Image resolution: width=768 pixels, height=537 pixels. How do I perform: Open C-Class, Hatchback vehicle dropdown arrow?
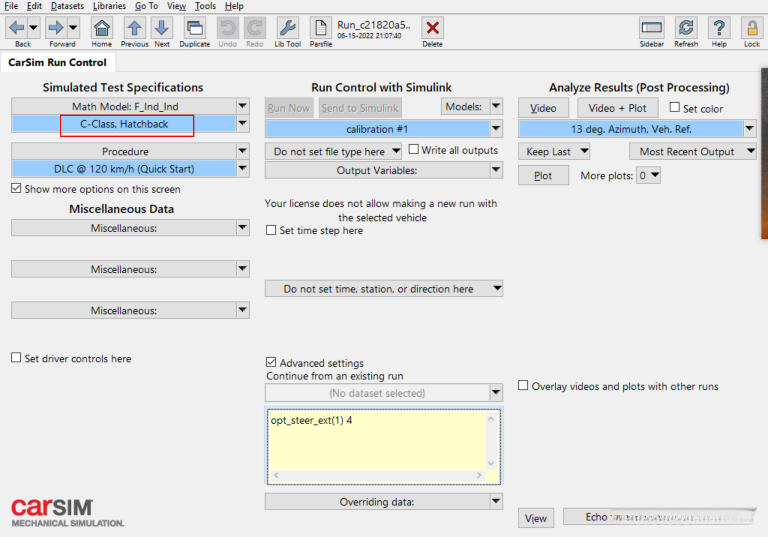[242, 123]
